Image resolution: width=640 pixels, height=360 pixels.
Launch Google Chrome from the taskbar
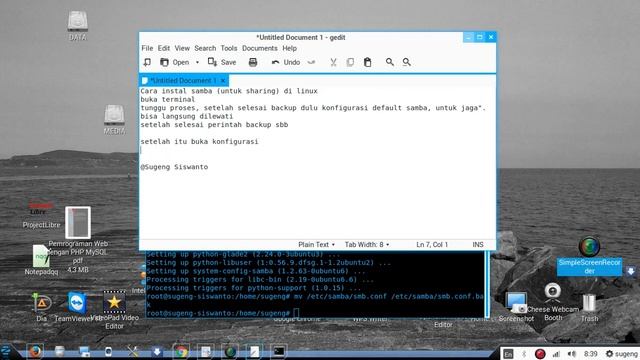tap(180, 351)
